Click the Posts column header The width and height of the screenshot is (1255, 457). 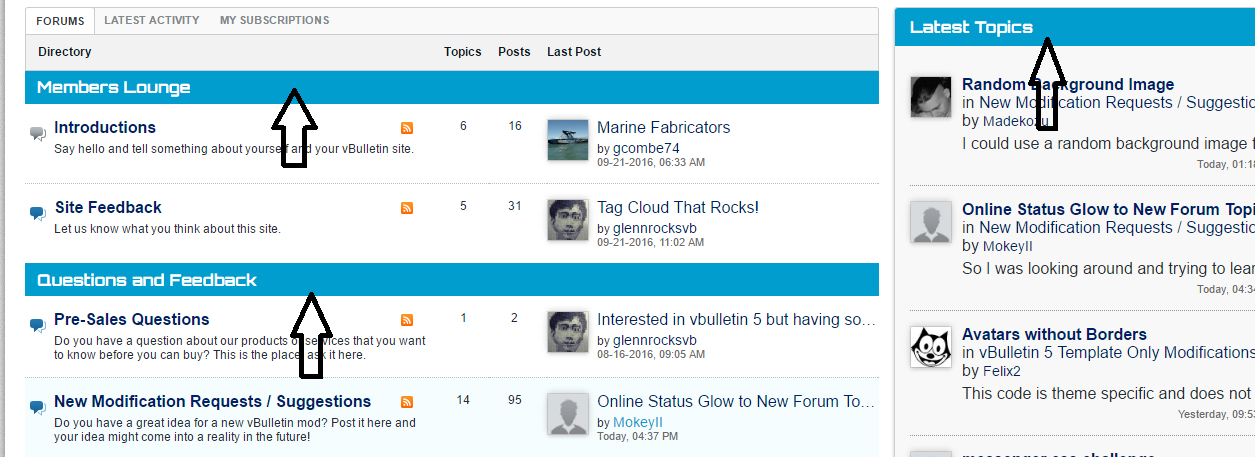click(515, 51)
